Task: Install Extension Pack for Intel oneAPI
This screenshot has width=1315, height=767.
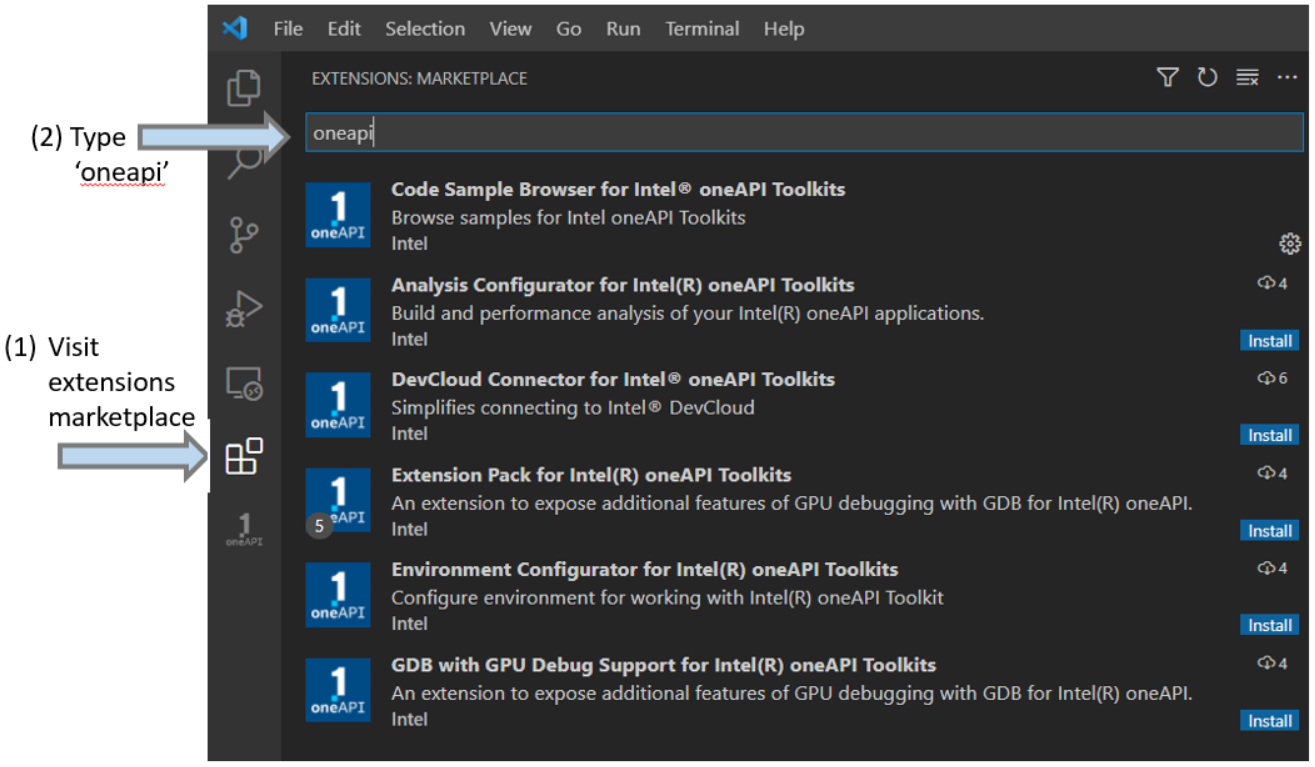Action: coord(1270,531)
